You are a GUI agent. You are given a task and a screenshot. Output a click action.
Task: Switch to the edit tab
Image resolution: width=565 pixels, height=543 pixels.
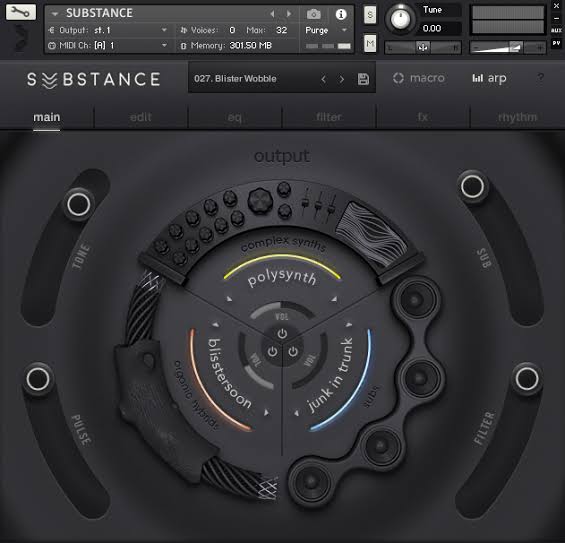[141, 117]
